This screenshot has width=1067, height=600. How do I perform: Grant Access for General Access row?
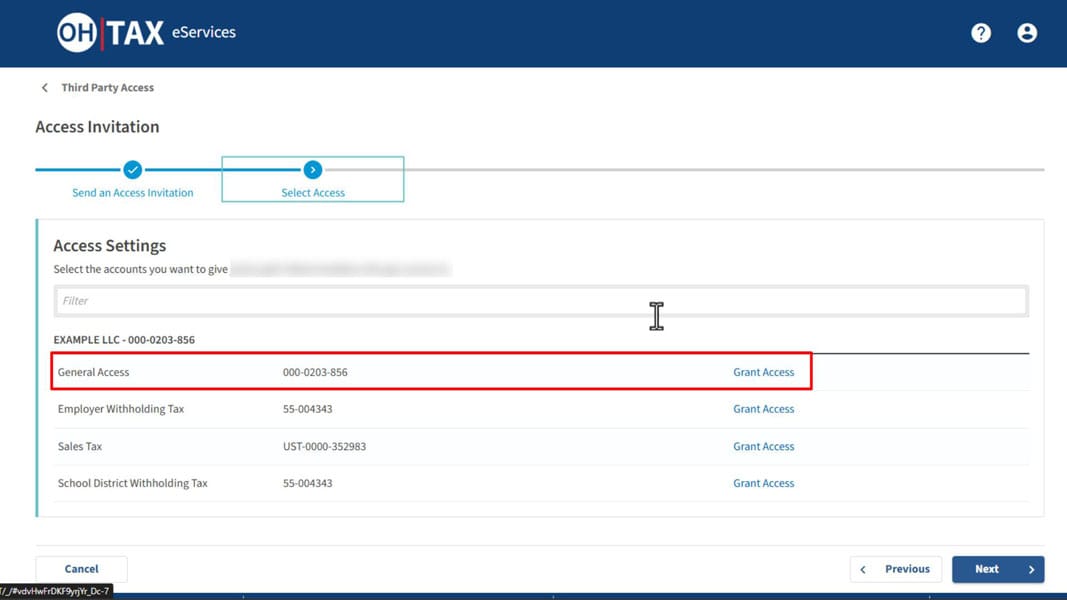[x=764, y=372]
